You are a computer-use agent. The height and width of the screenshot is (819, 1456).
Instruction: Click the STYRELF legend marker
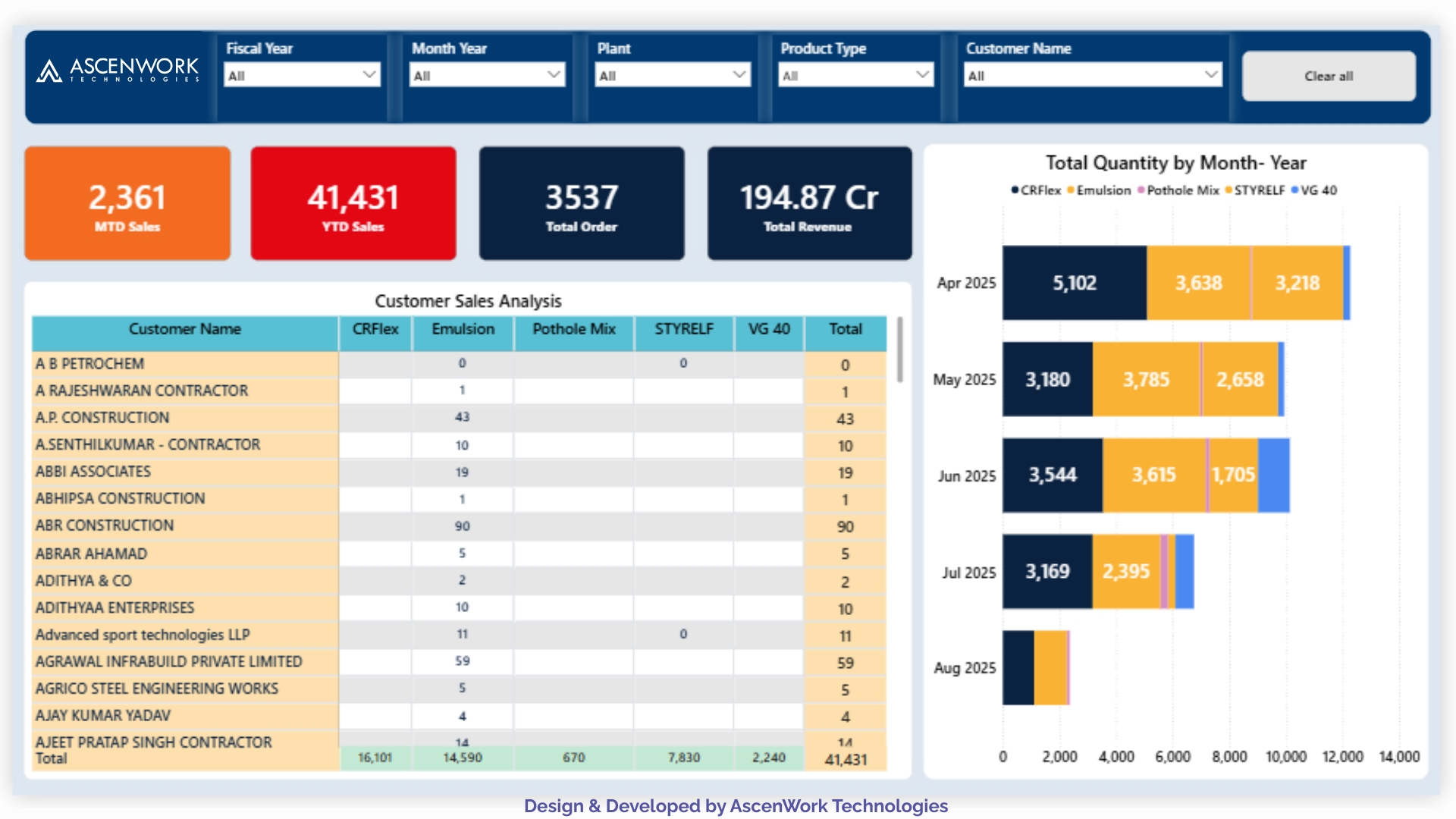point(1228,190)
